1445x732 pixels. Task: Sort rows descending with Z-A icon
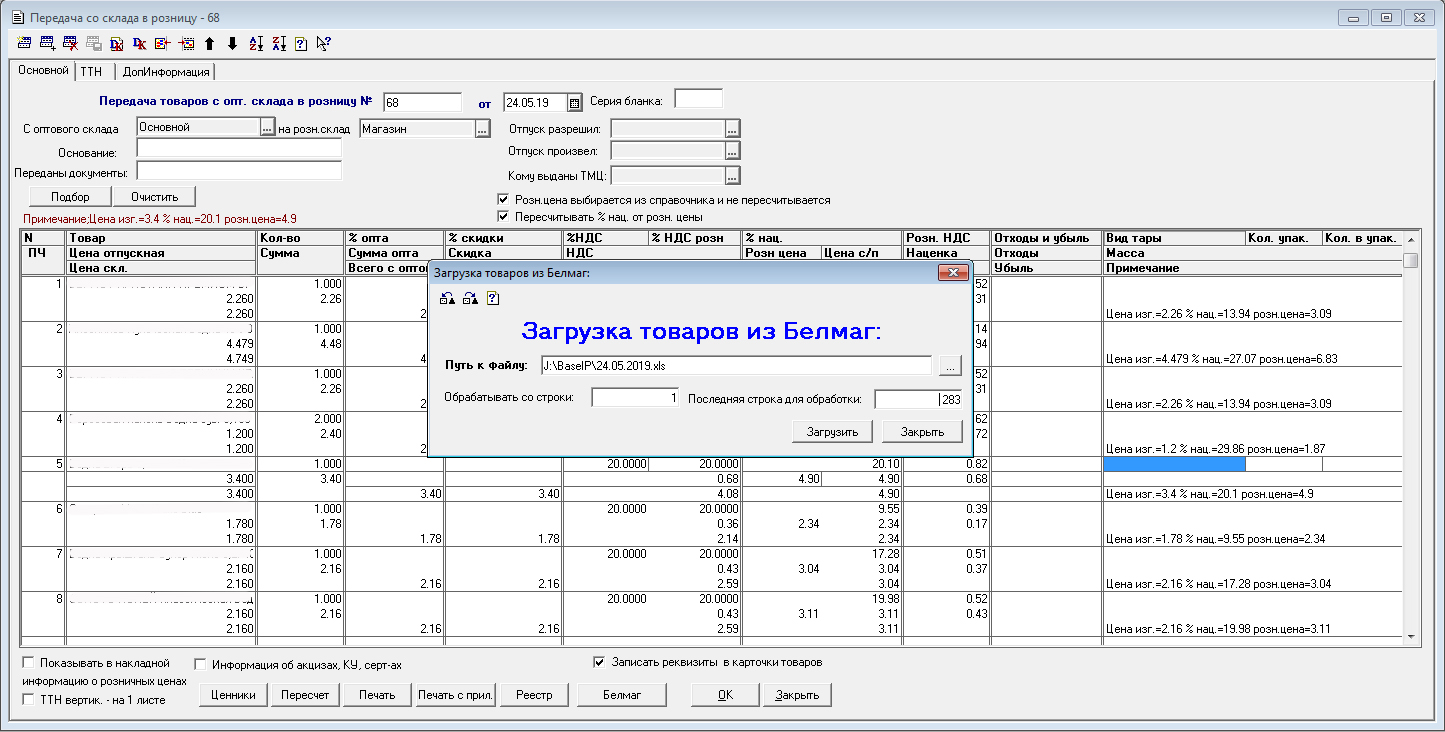click(x=278, y=43)
